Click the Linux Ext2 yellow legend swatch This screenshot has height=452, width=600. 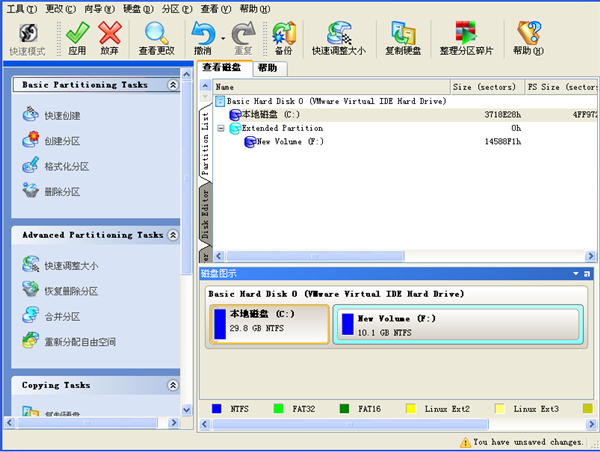pos(411,409)
